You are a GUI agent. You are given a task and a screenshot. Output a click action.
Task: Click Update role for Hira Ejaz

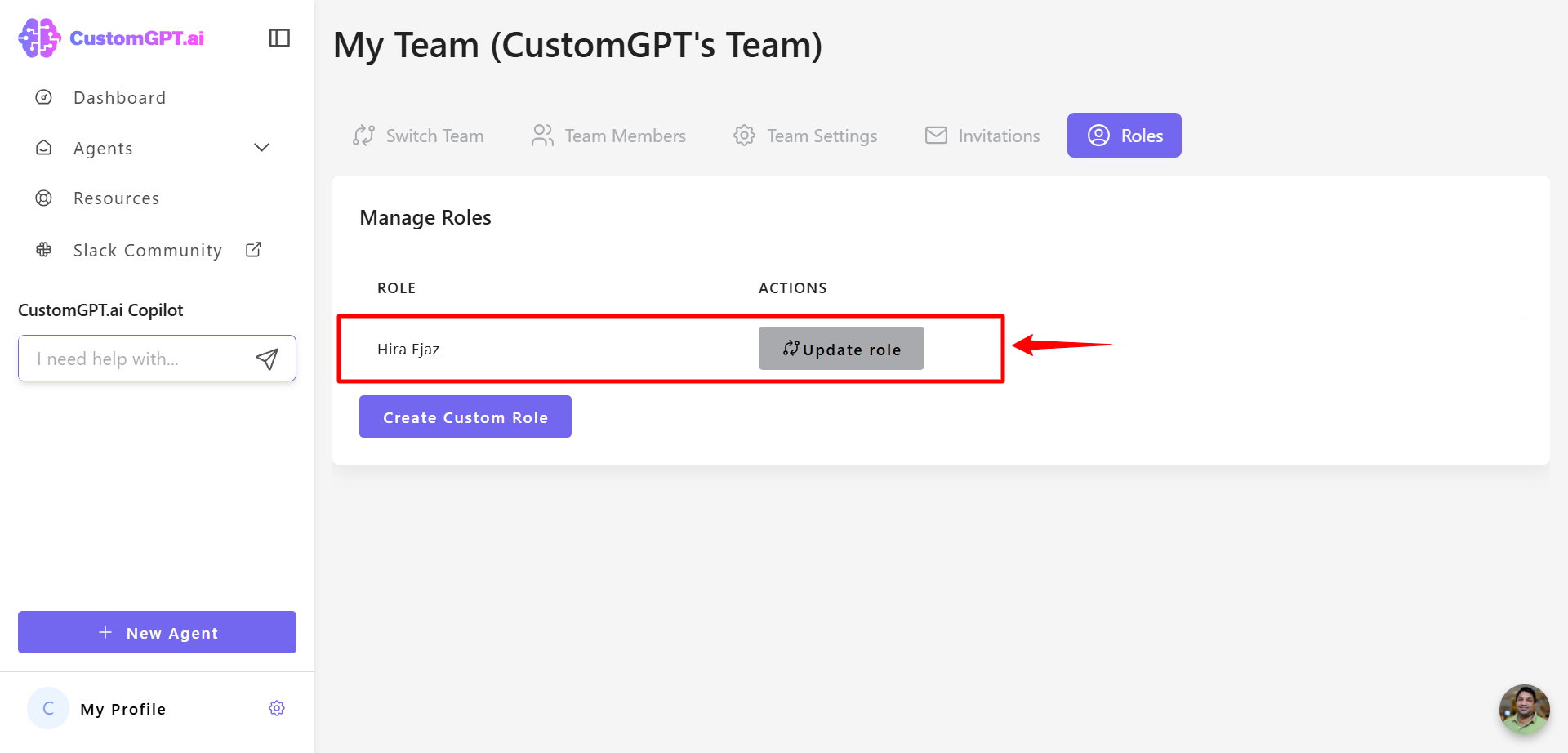841,349
